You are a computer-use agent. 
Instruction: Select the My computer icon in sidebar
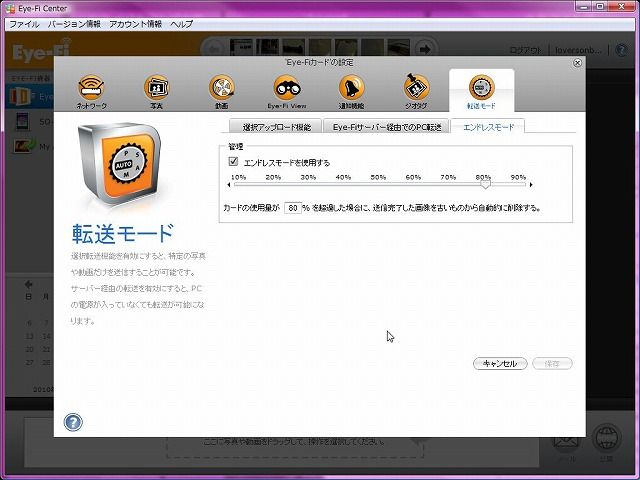pos(23,146)
